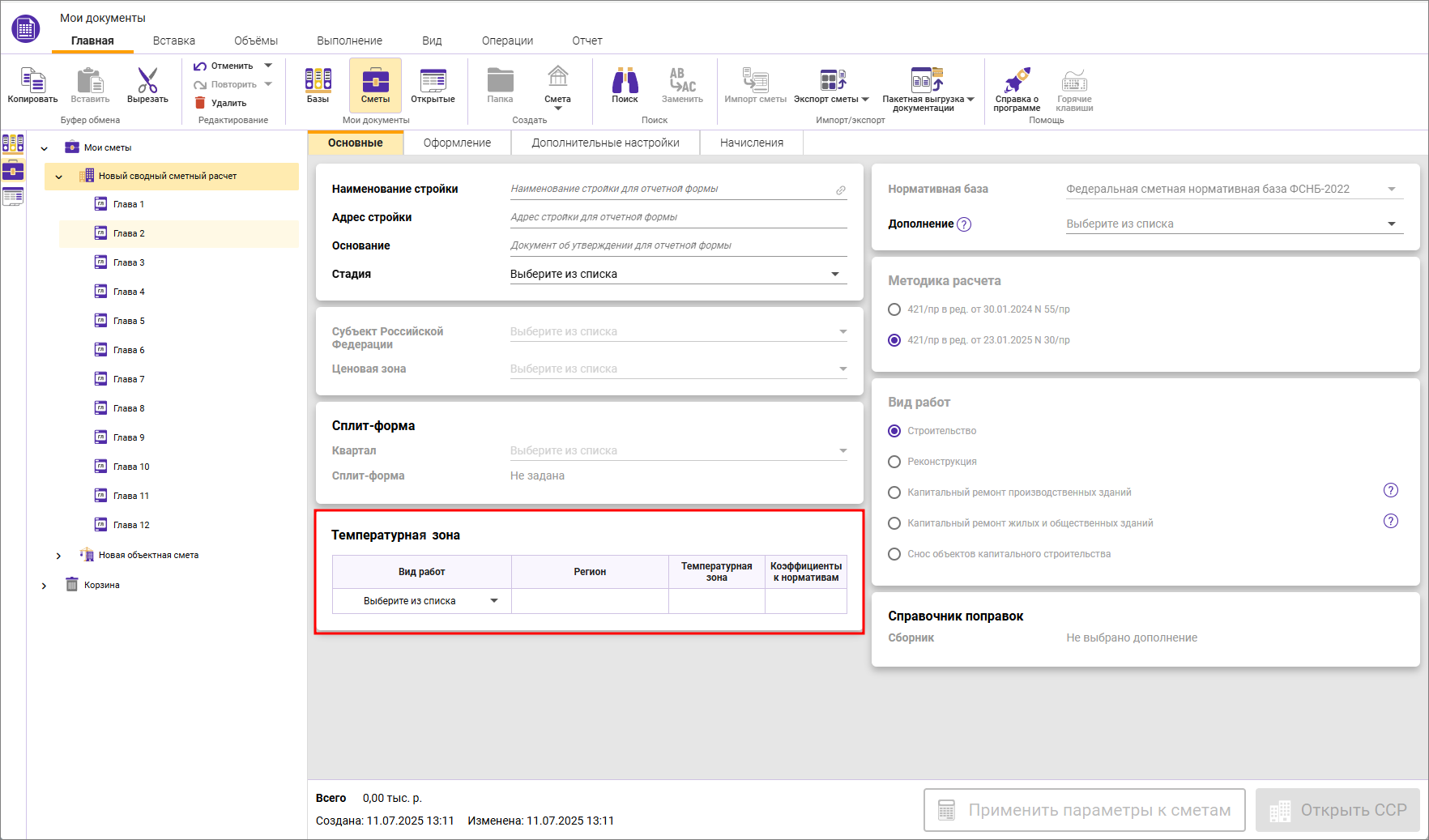Open Справка о программе rocket icon

[1017, 81]
